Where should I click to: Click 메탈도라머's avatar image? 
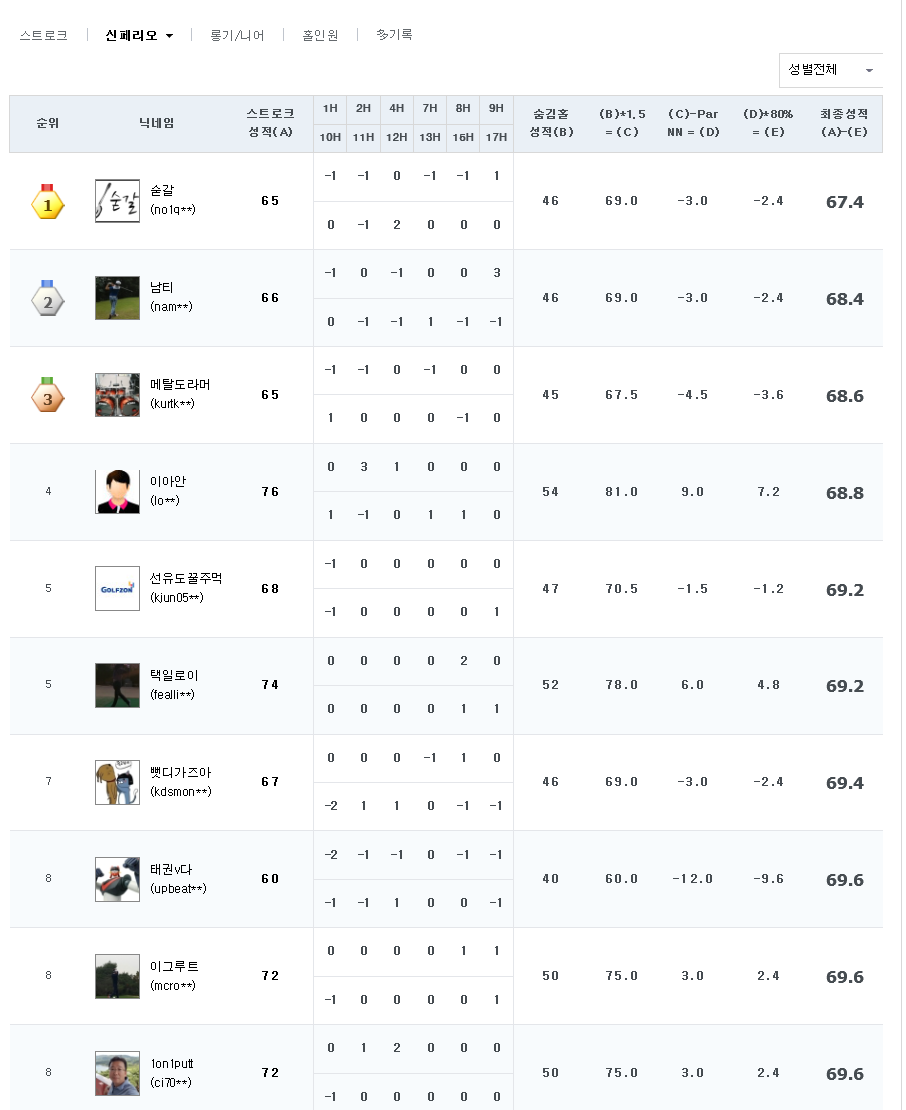pos(117,395)
